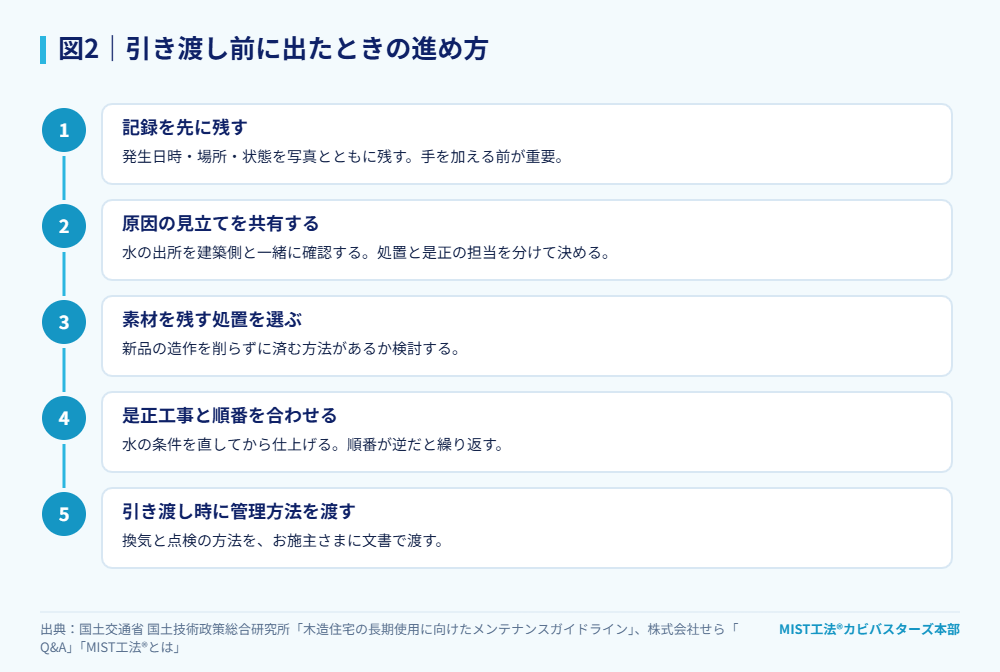1000x672 pixels.
Task: Click the text 水の出所を建築側と一緒に確認する
Action: tap(246, 253)
